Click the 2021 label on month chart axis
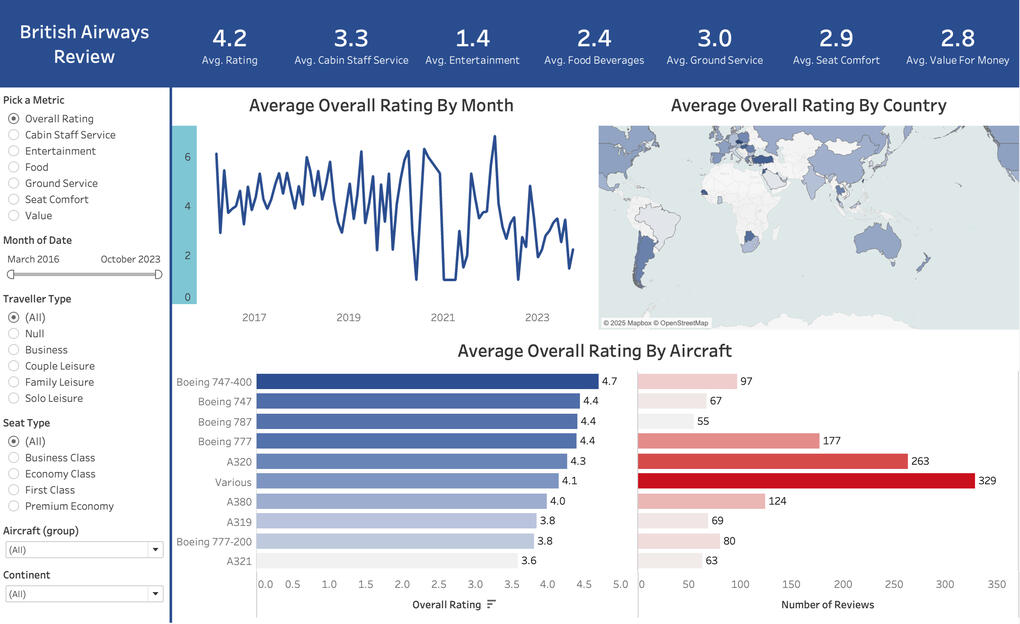The image size is (1020, 624). click(x=442, y=318)
